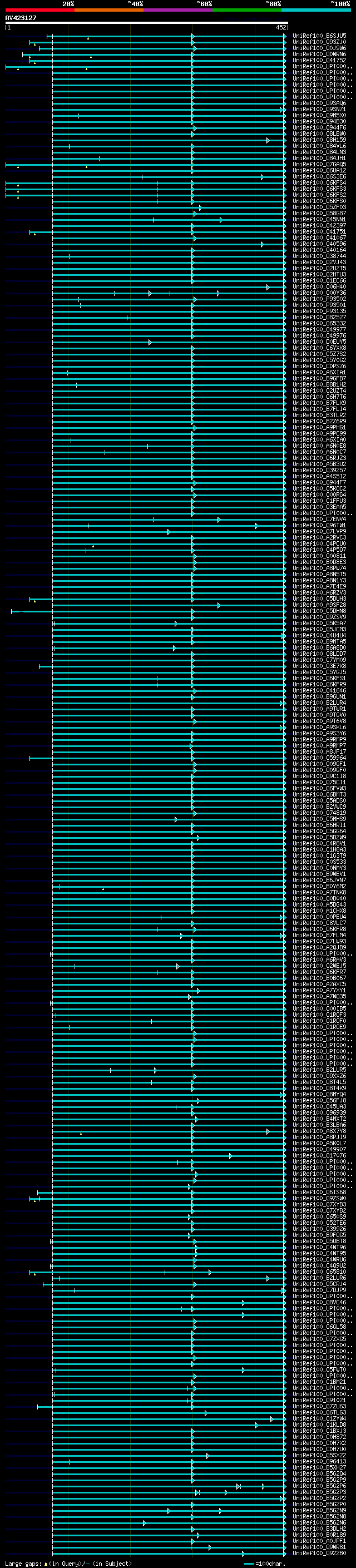The width and height of the screenshot is (356, 1568).
Task: Select the UniRef100_A9SKL6 label
Action: pos(319,727)
